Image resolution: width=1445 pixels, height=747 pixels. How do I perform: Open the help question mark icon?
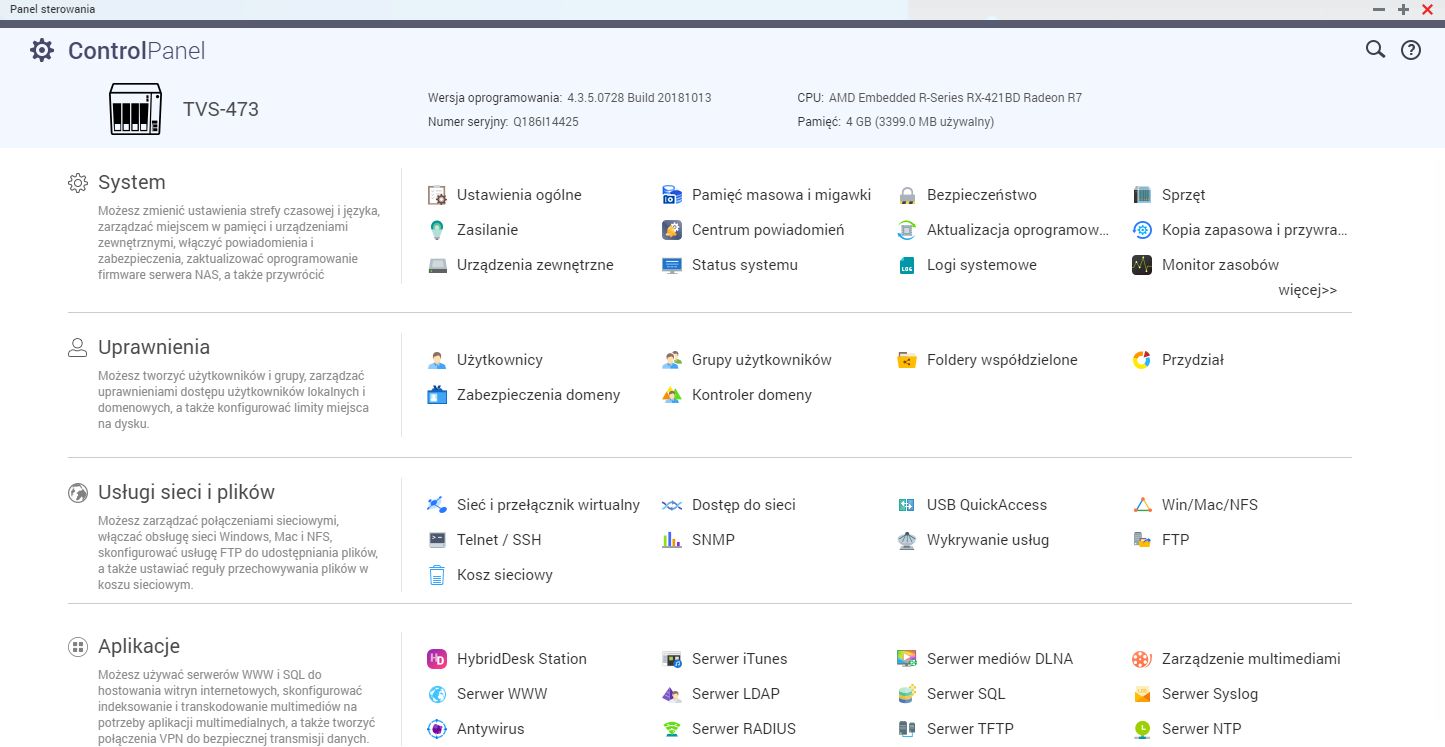pyautogui.click(x=1410, y=50)
